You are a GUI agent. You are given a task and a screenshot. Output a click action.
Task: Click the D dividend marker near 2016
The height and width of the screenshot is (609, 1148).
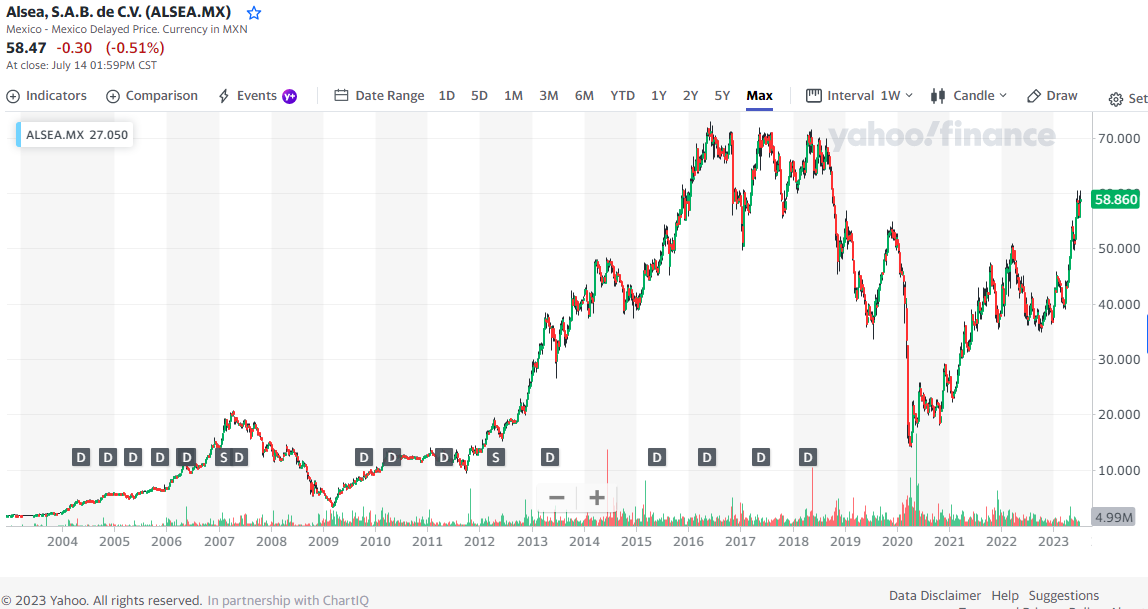707,457
